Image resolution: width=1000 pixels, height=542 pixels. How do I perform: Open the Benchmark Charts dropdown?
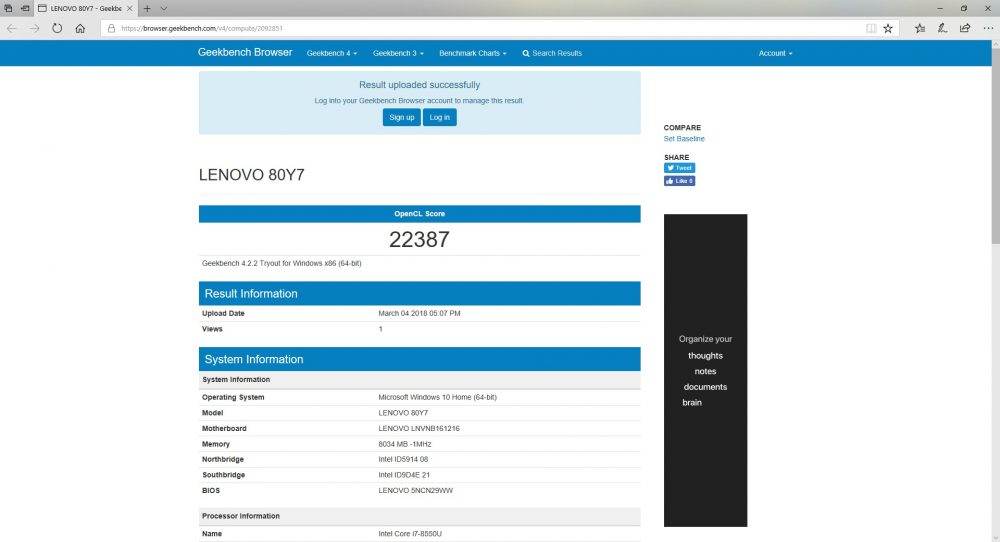pyautogui.click(x=473, y=53)
